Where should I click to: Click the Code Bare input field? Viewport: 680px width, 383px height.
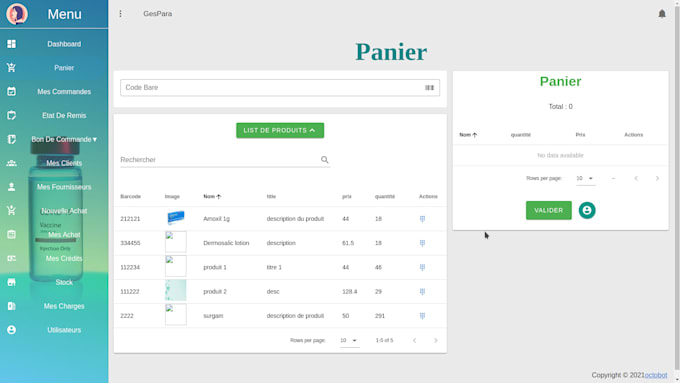point(280,88)
